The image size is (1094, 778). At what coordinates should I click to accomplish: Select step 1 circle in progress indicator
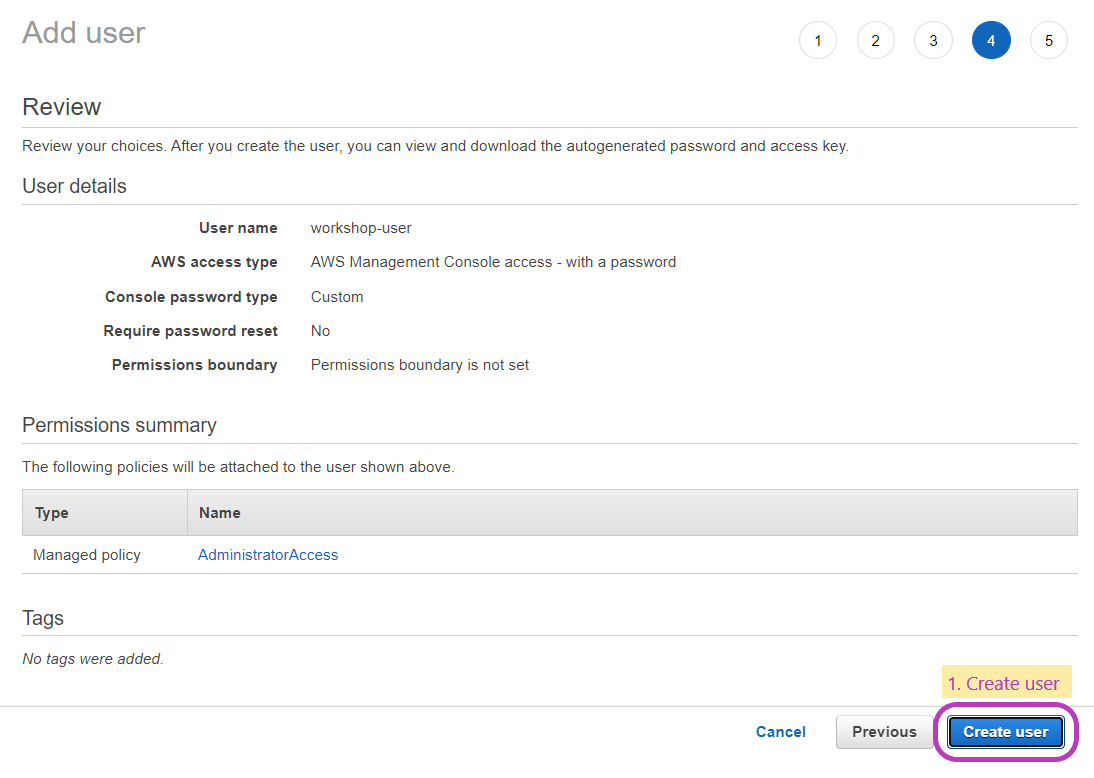pyautogui.click(x=818, y=40)
